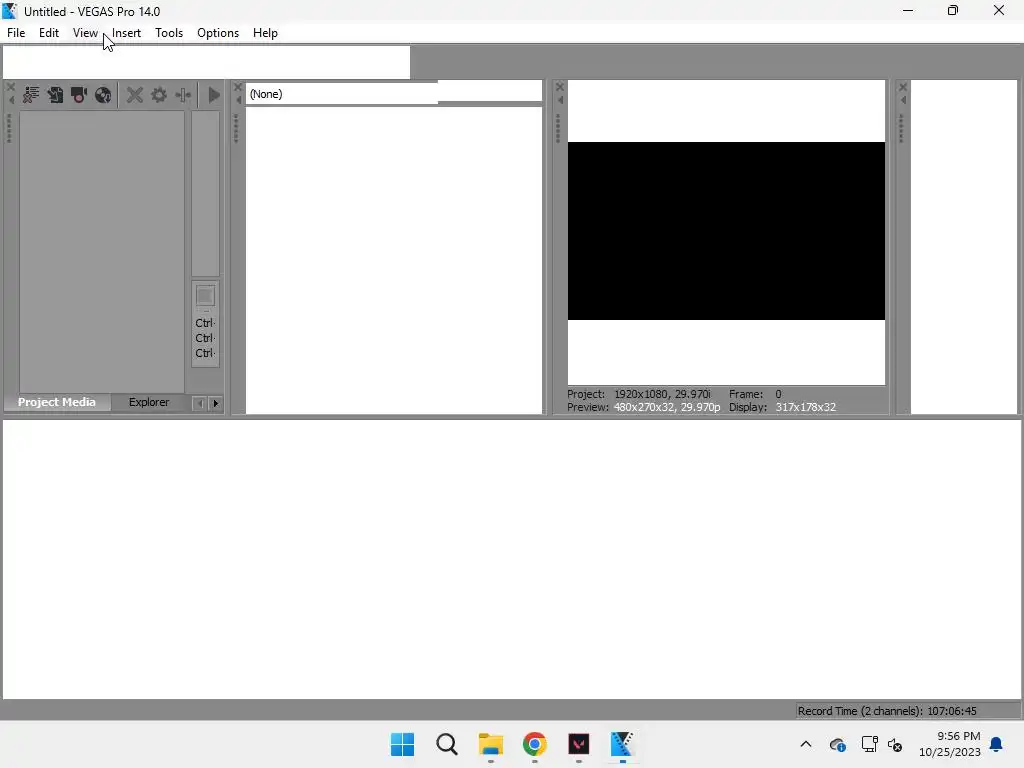Open Windows Search from taskbar

pos(447,744)
